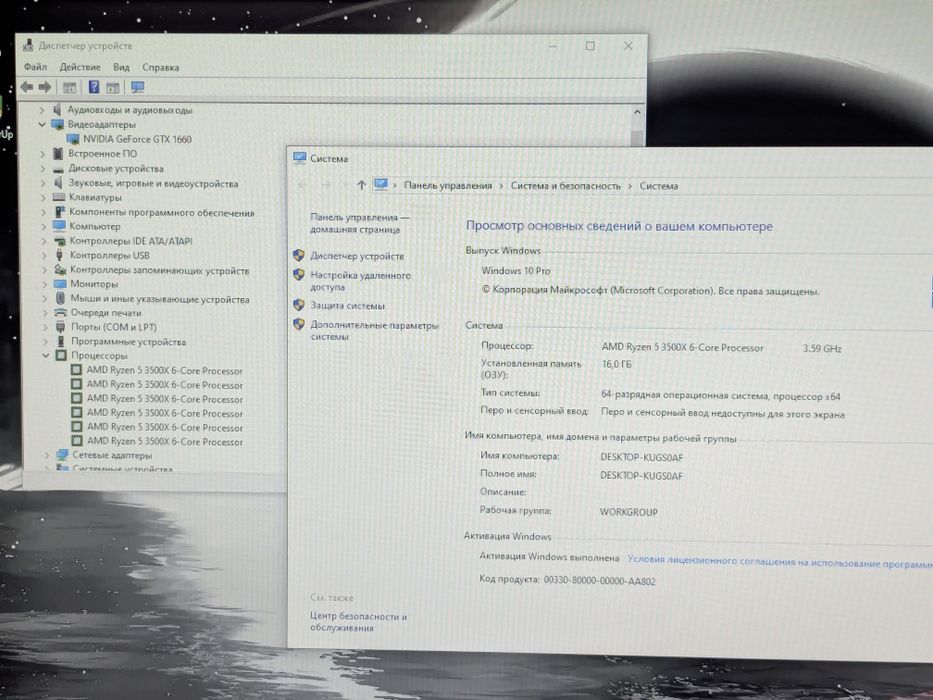Expand Звуковые, игровые и видеоустройства node
The image size is (933, 700).
coord(43,183)
